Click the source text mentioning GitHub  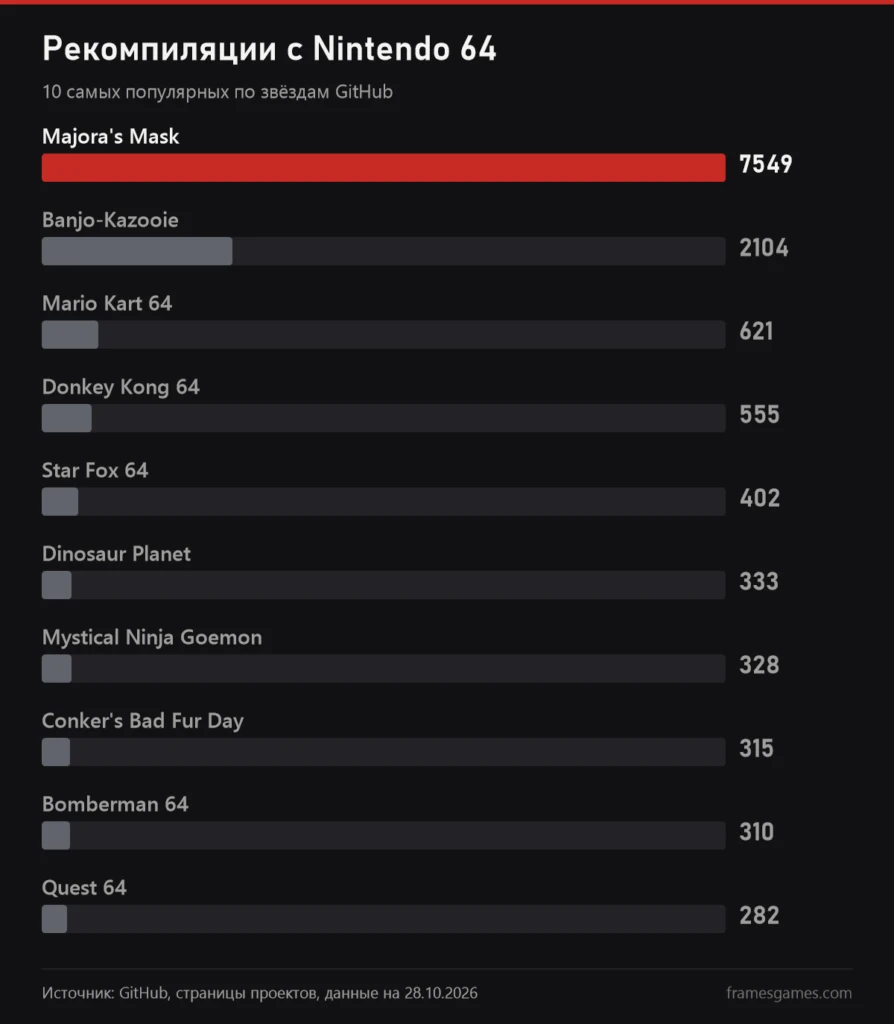click(260, 993)
